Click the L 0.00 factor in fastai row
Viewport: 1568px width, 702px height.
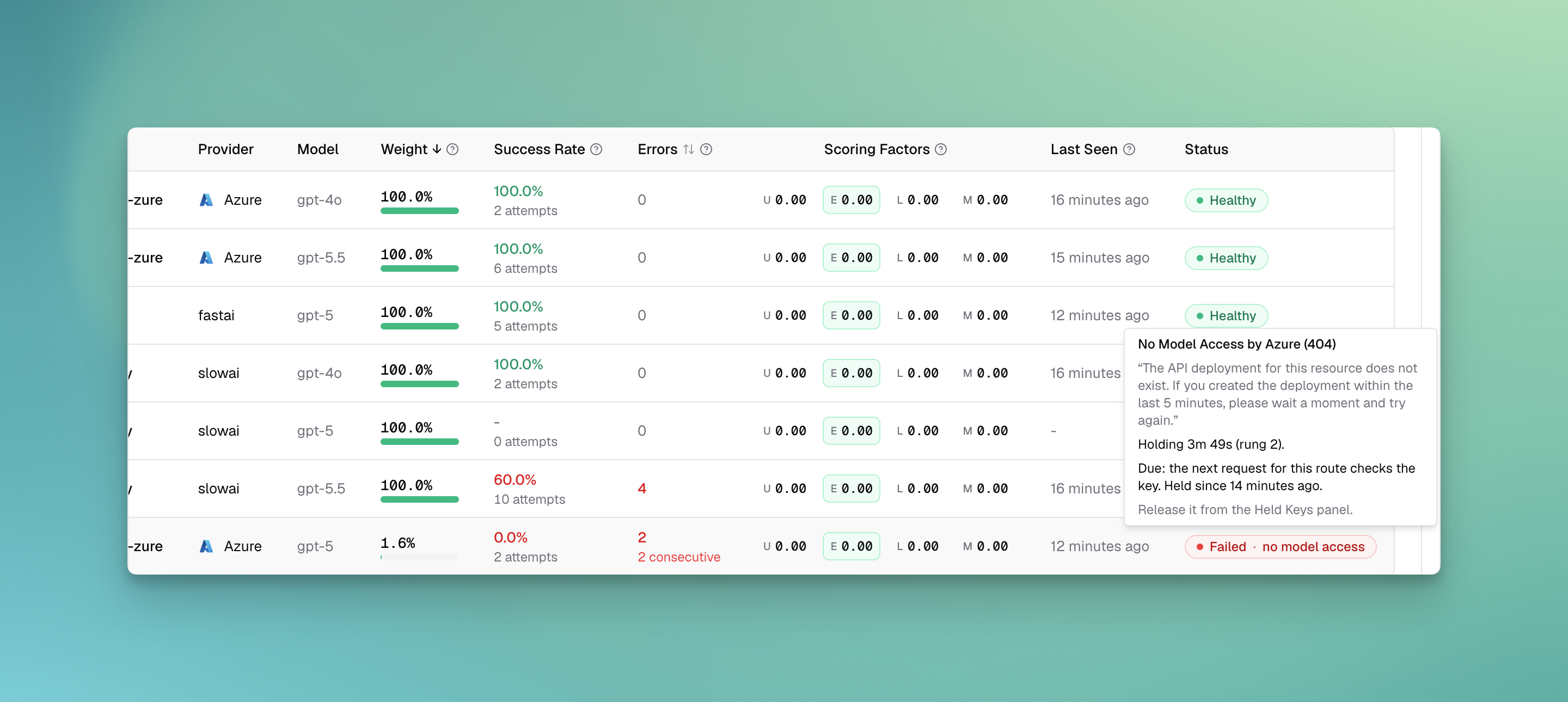click(917, 315)
